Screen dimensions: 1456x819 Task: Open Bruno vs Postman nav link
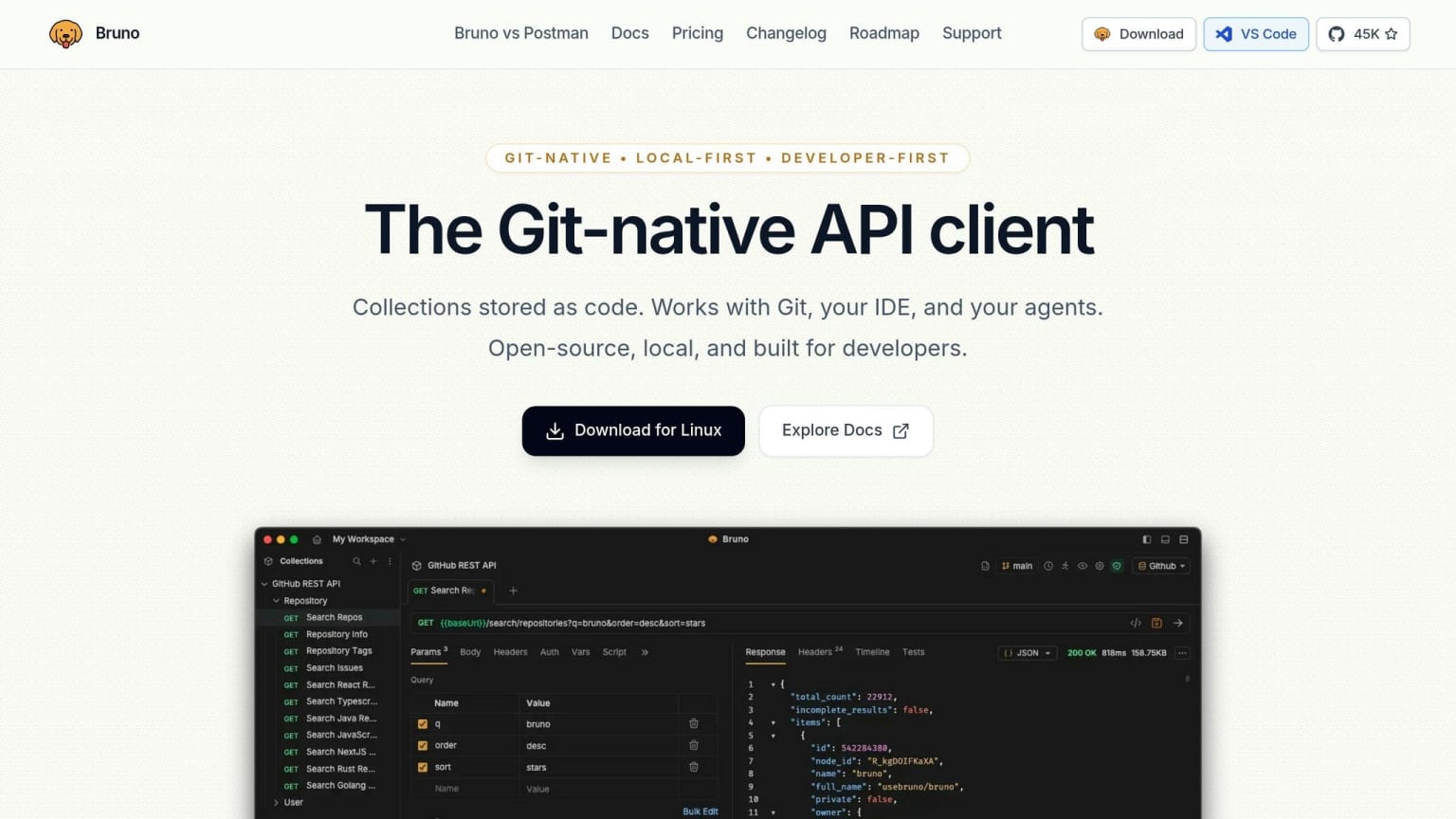click(x=521, y=33)
